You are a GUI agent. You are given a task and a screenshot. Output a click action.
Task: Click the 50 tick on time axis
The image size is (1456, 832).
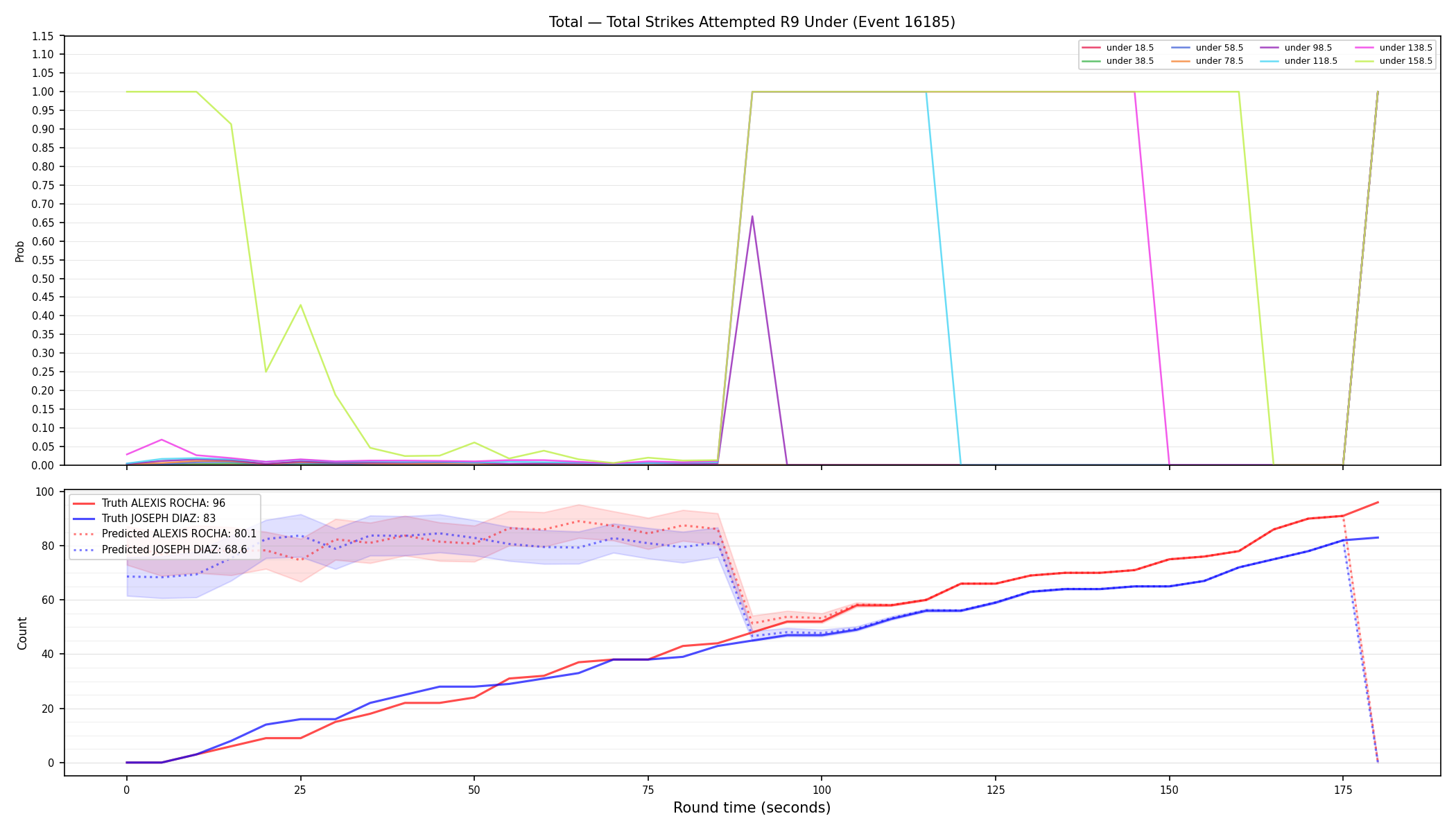coord(474,789)
